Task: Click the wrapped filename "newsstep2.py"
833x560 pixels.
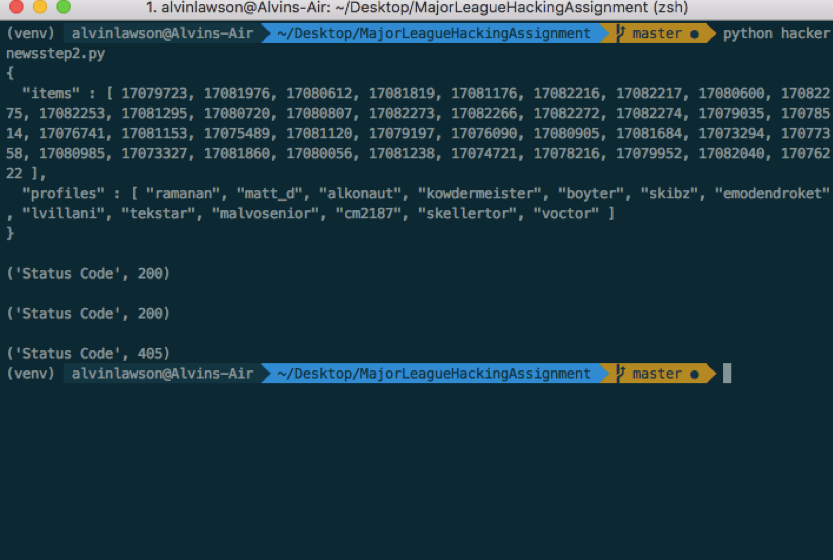Action: pos(55,54)
